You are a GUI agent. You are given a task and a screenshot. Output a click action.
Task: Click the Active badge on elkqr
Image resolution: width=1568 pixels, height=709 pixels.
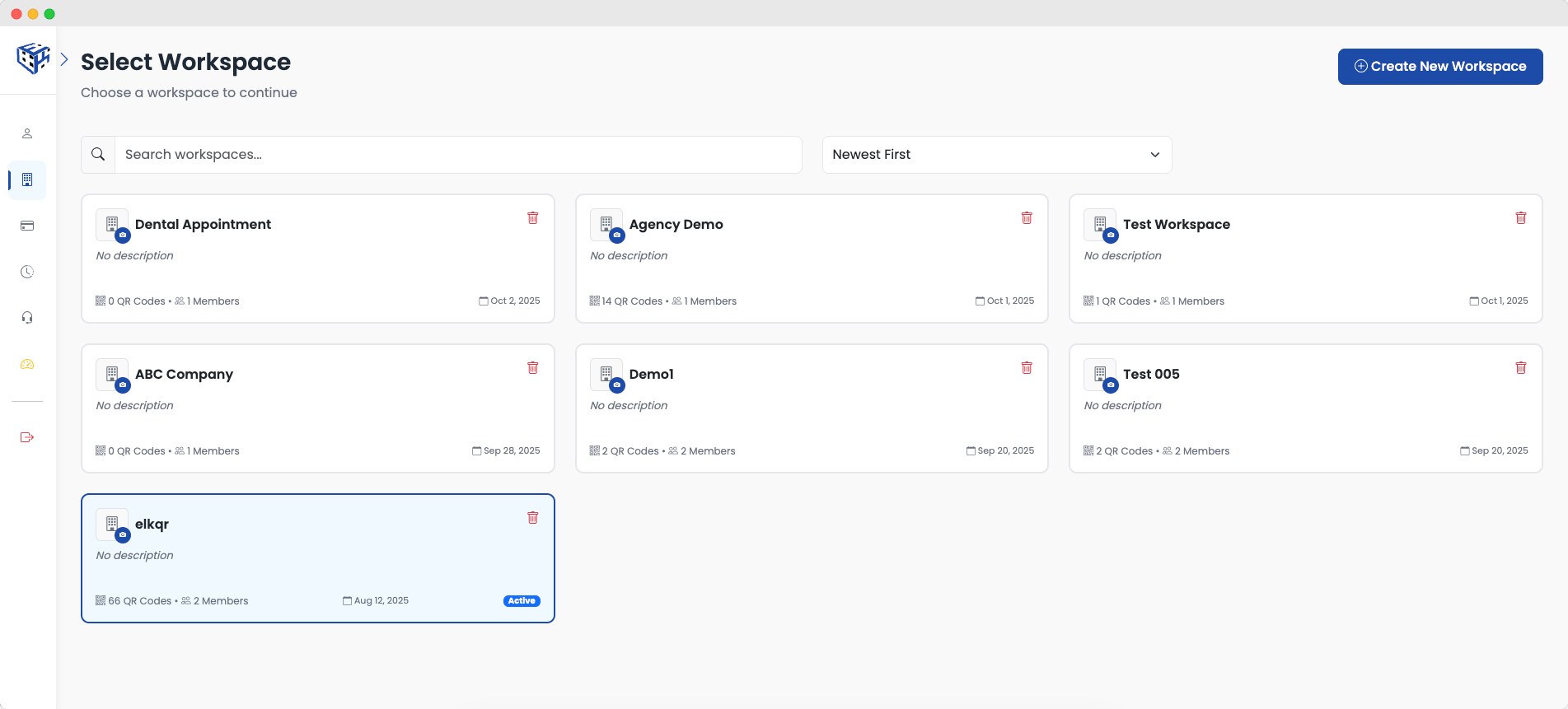522,601
